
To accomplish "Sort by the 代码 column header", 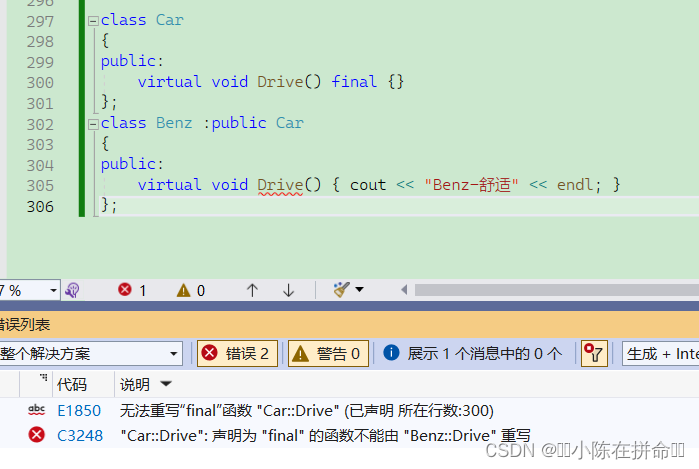I will pos(72,384).
